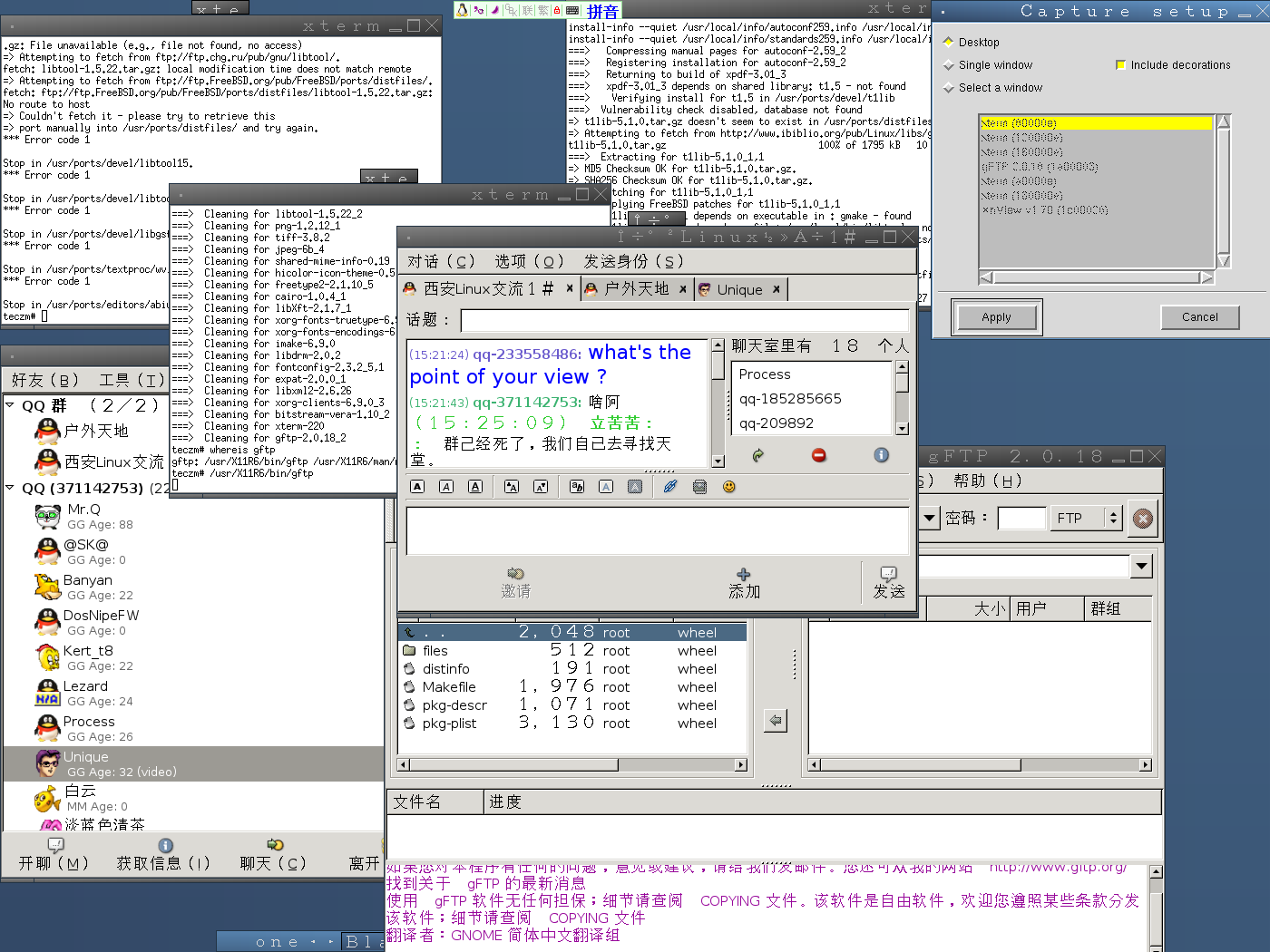Click the gFTP 2.0.18 entry in capture list

[1040, 167]
